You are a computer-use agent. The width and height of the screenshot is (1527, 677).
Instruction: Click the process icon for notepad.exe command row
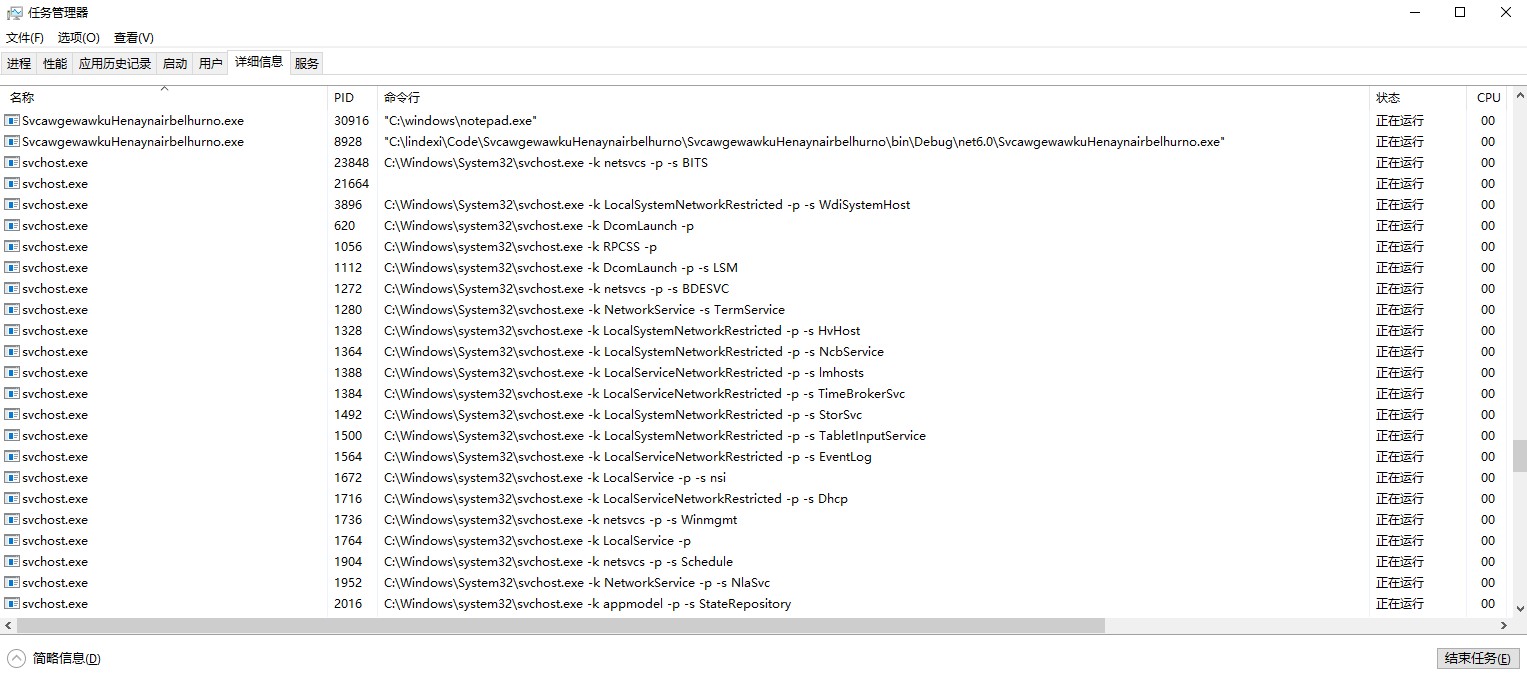[12, 121]
